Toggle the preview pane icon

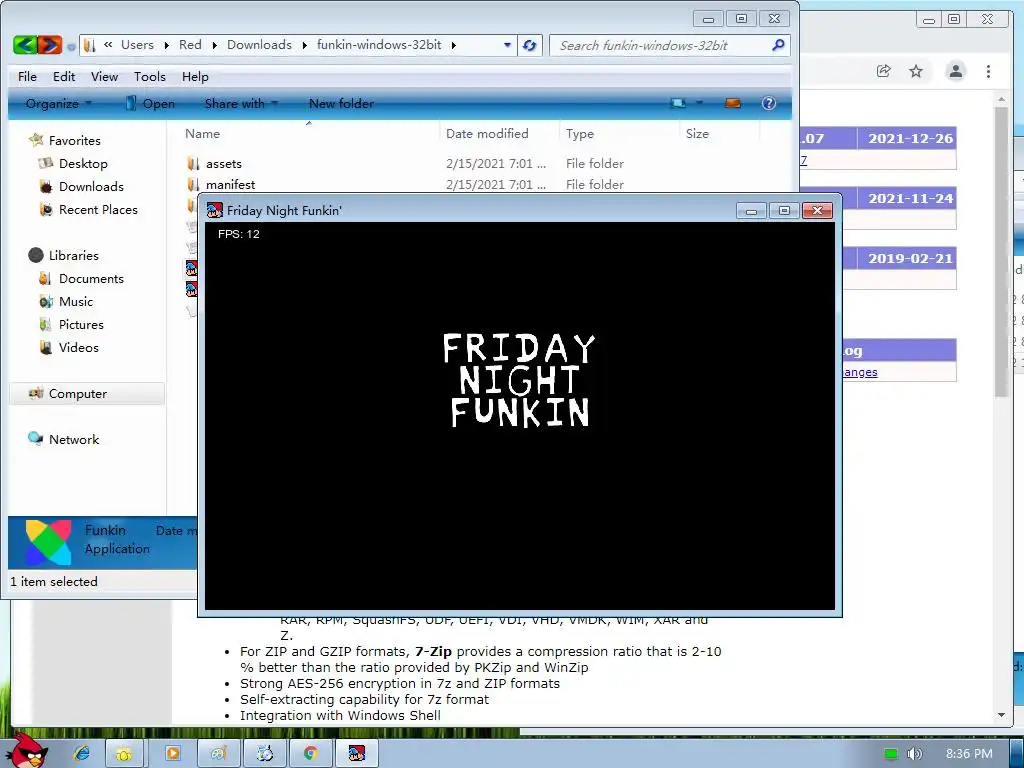(x=733, y=103)
